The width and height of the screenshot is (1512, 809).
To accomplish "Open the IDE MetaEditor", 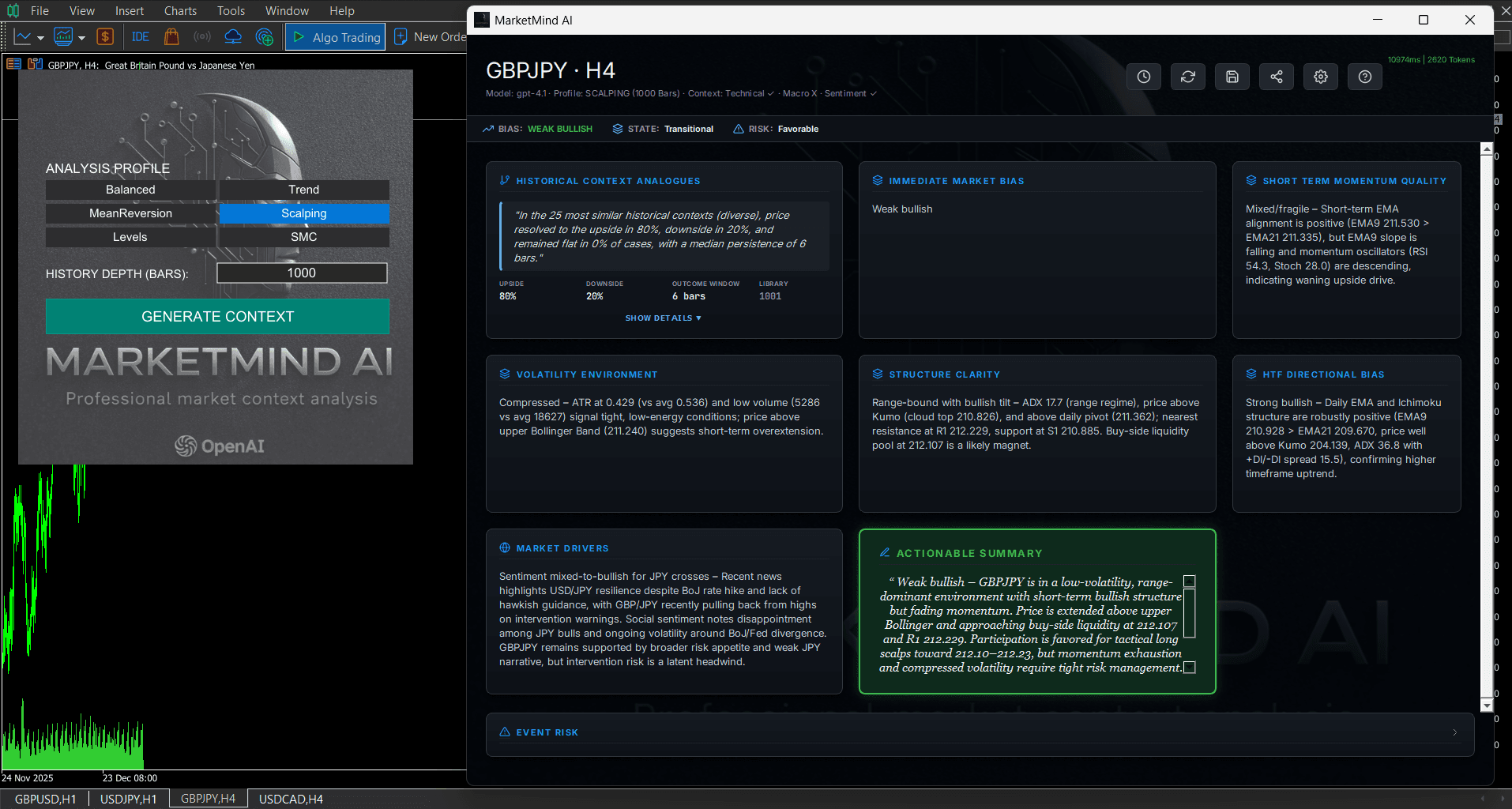I will (141, 37).
